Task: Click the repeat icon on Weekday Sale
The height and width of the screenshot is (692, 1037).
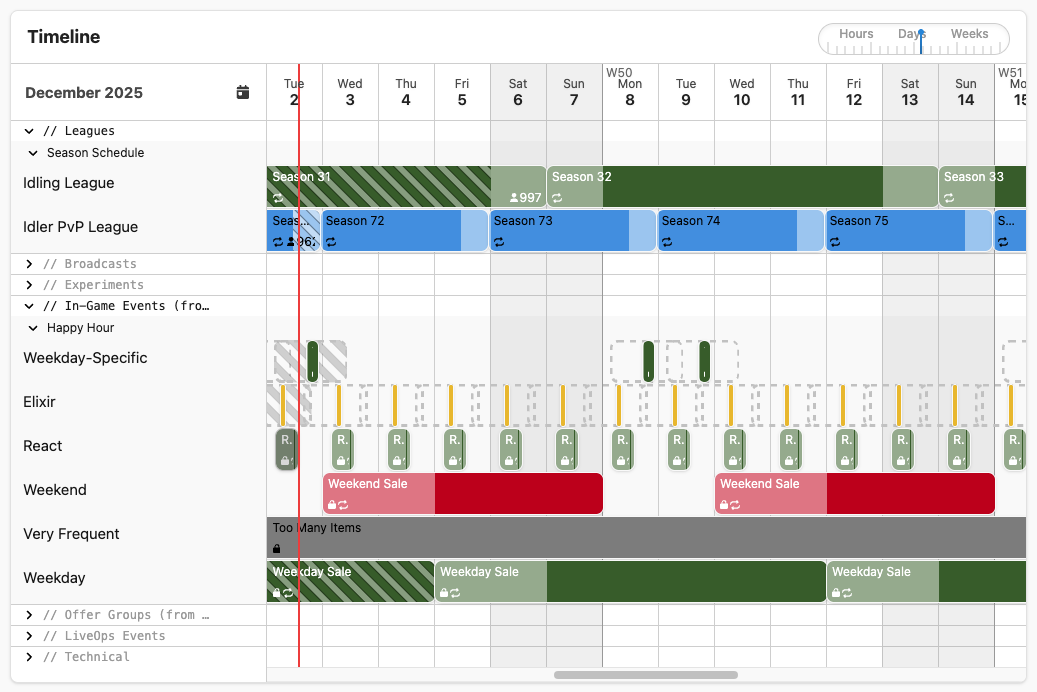Action: click(289, 592)
